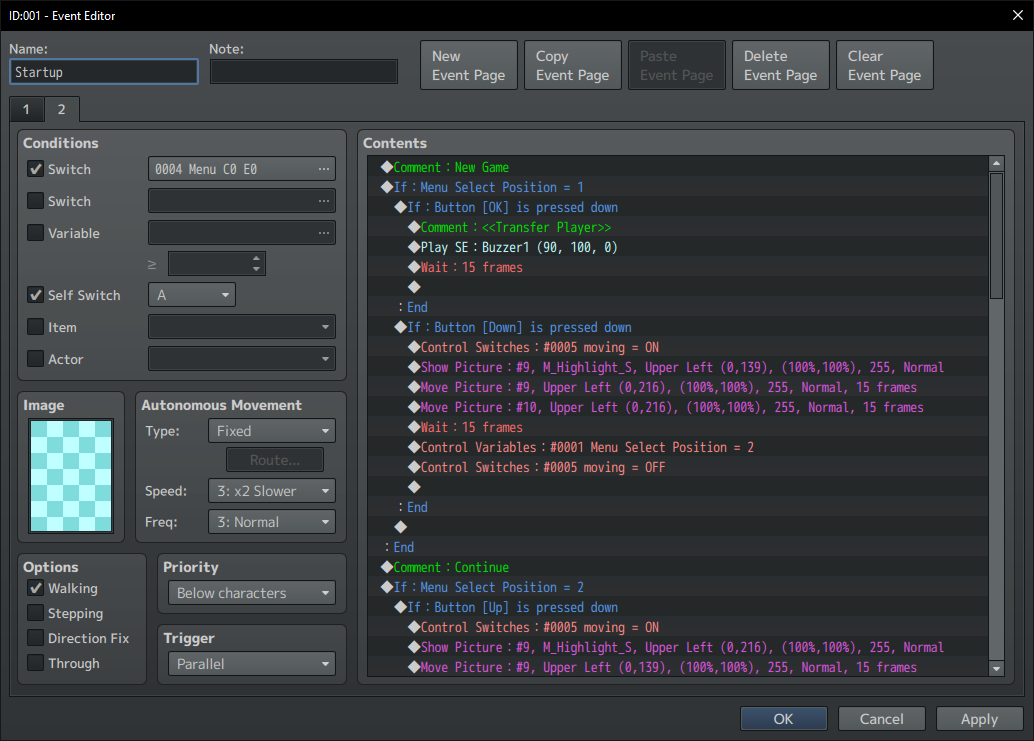Viewport: 1034px width, 741px height.
Task: Open the Priority Below characters dropdown
Action: tap(252, 593)
